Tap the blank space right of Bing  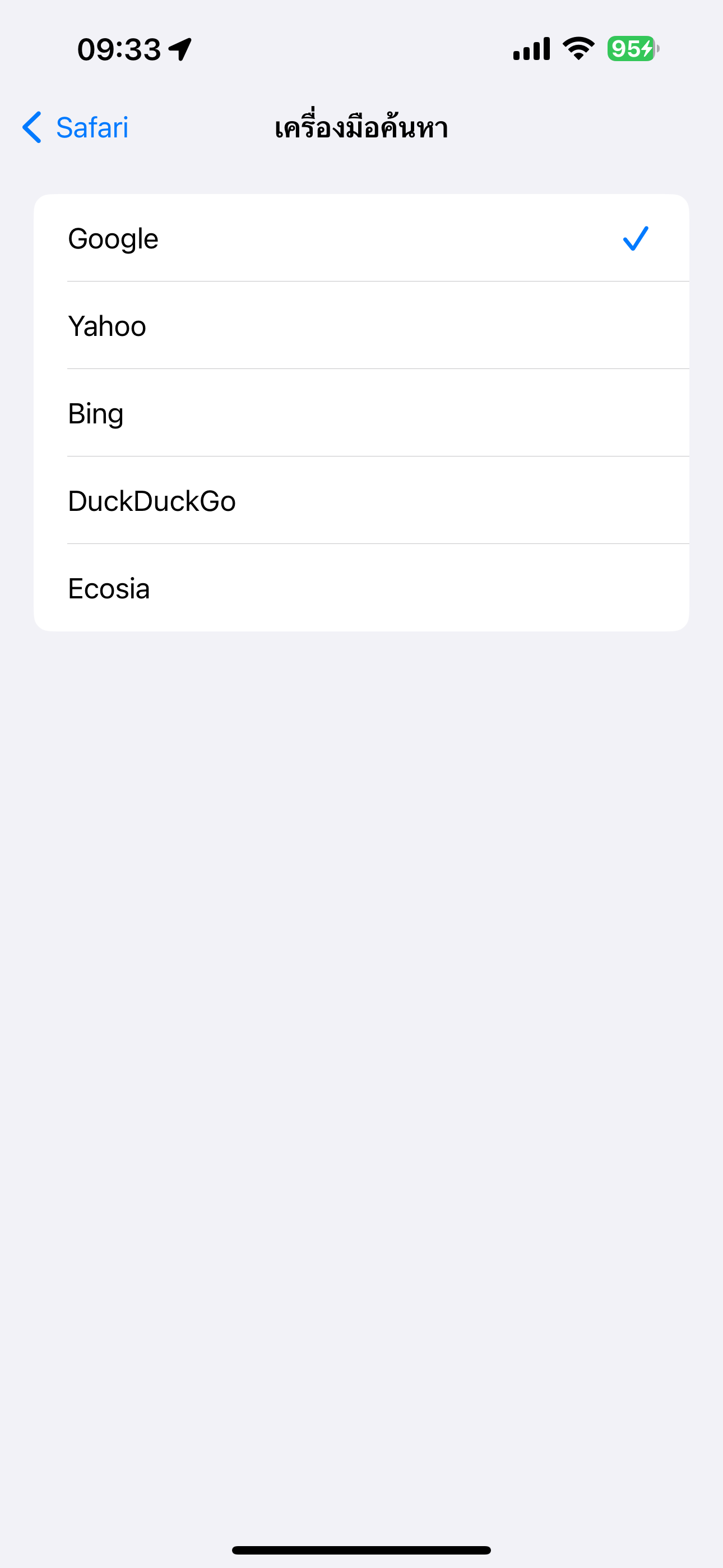[x=426, y=414]
